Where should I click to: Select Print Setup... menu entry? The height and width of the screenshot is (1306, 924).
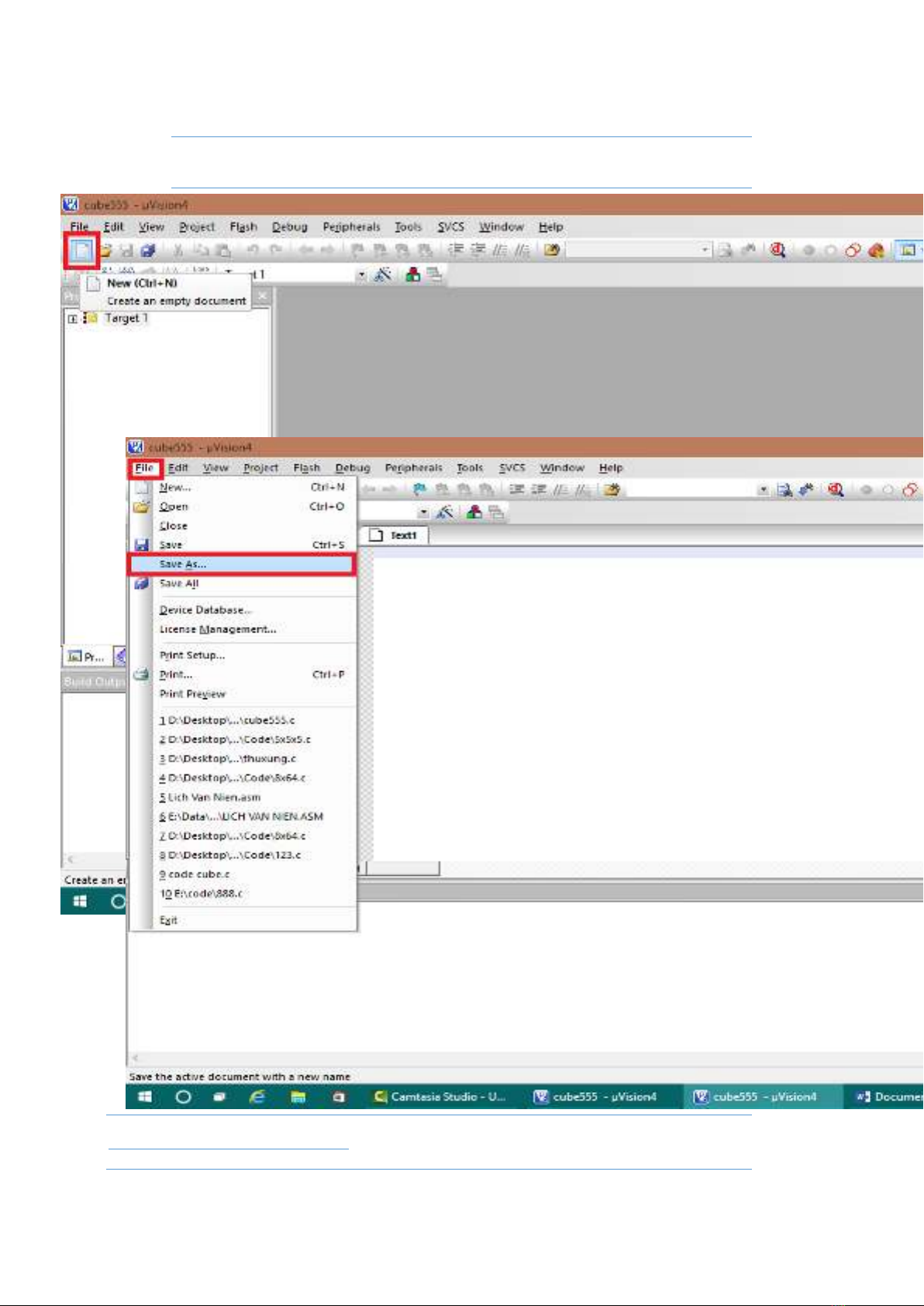tap(243, 656)
